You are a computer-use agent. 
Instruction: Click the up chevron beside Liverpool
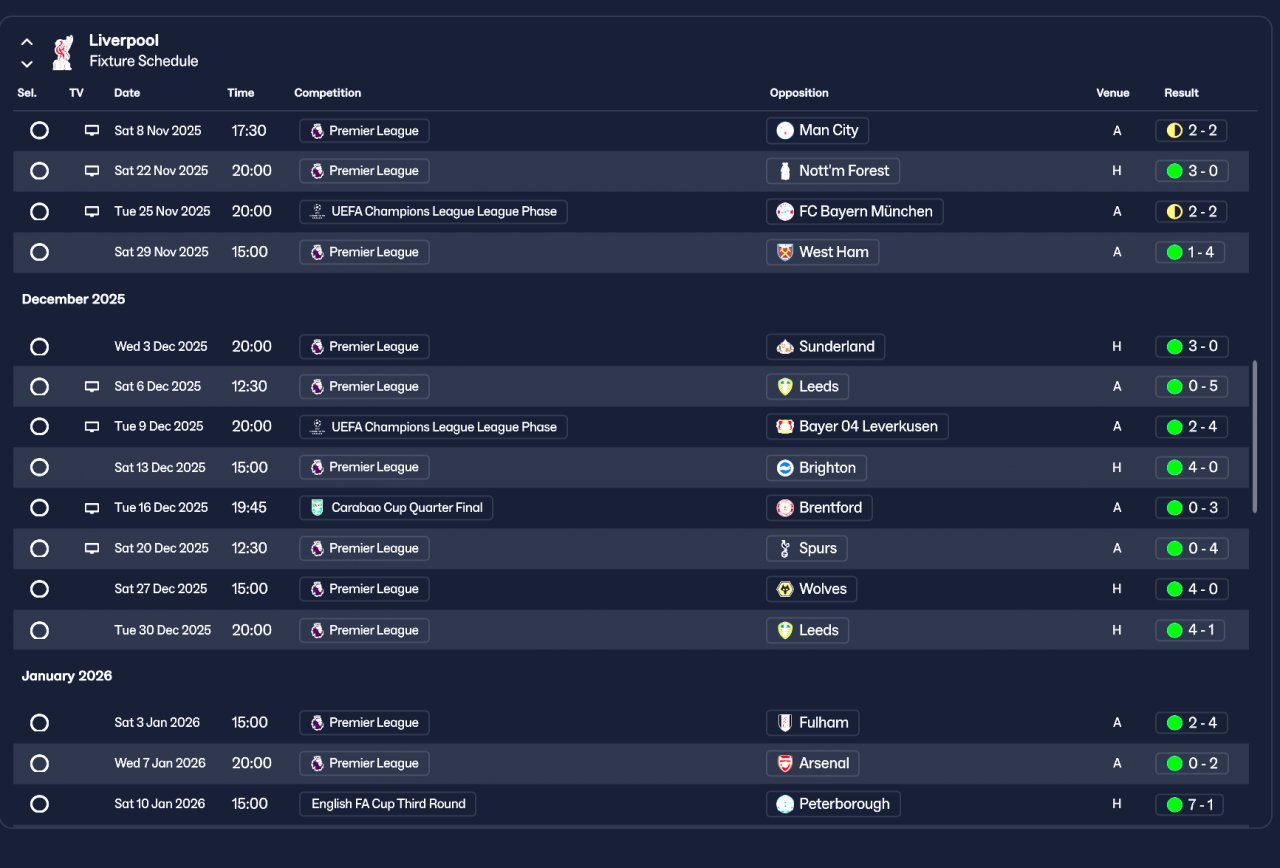click(x=27, y=42)
